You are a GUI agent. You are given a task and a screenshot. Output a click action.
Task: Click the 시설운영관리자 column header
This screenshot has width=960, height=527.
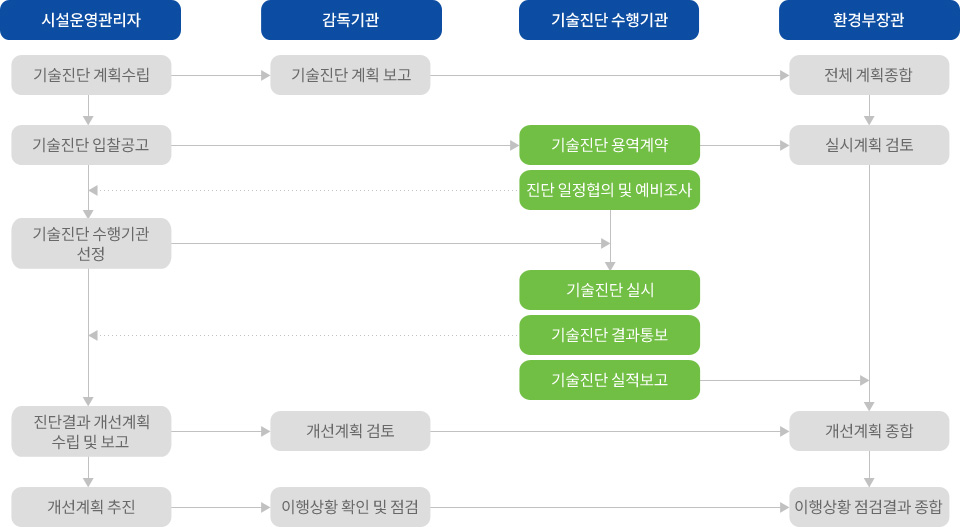(91, 20)
